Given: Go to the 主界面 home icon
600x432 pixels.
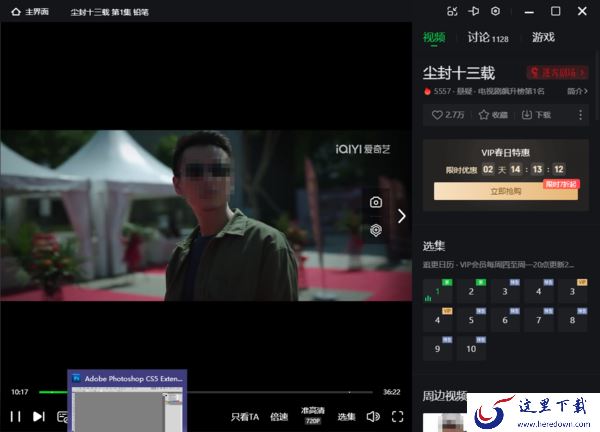Looking at the screenshot, I should 16,12.
